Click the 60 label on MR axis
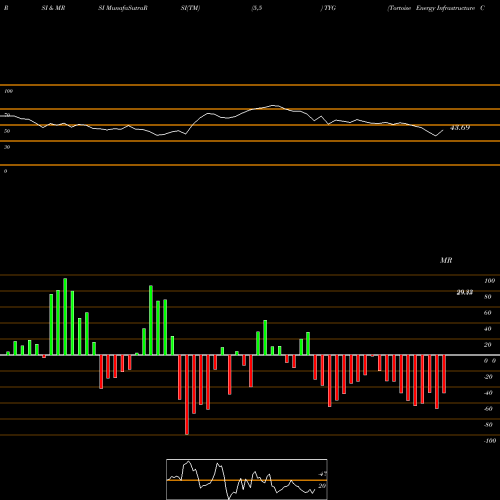 pos(488,313)
